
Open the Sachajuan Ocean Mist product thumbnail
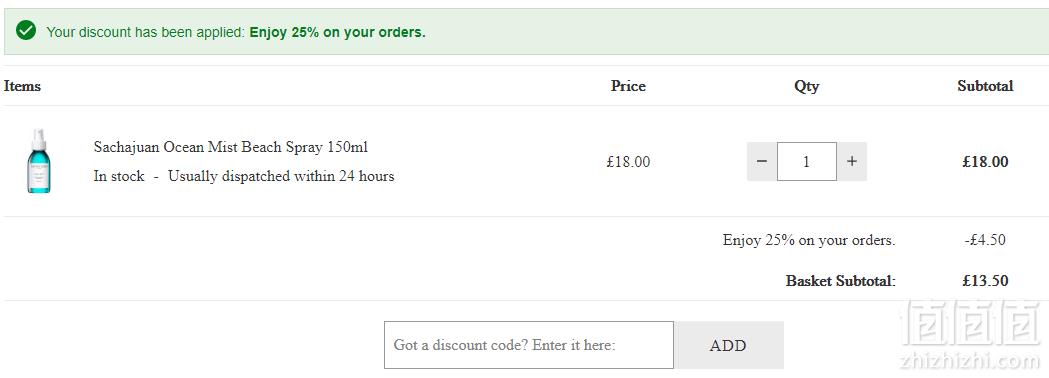[39, 161]
